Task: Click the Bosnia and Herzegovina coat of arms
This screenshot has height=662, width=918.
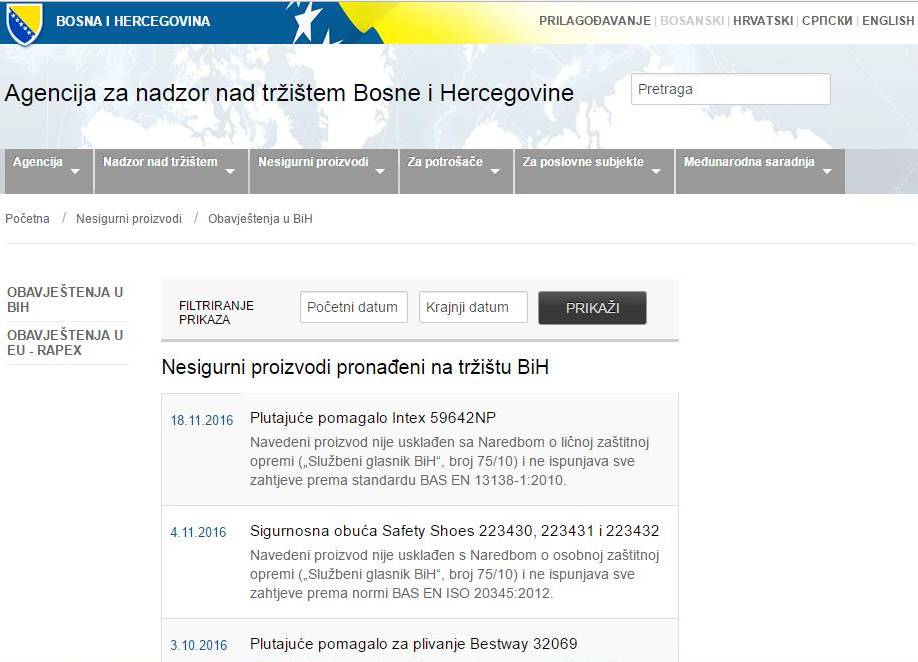Action: [x=22, y=22]
